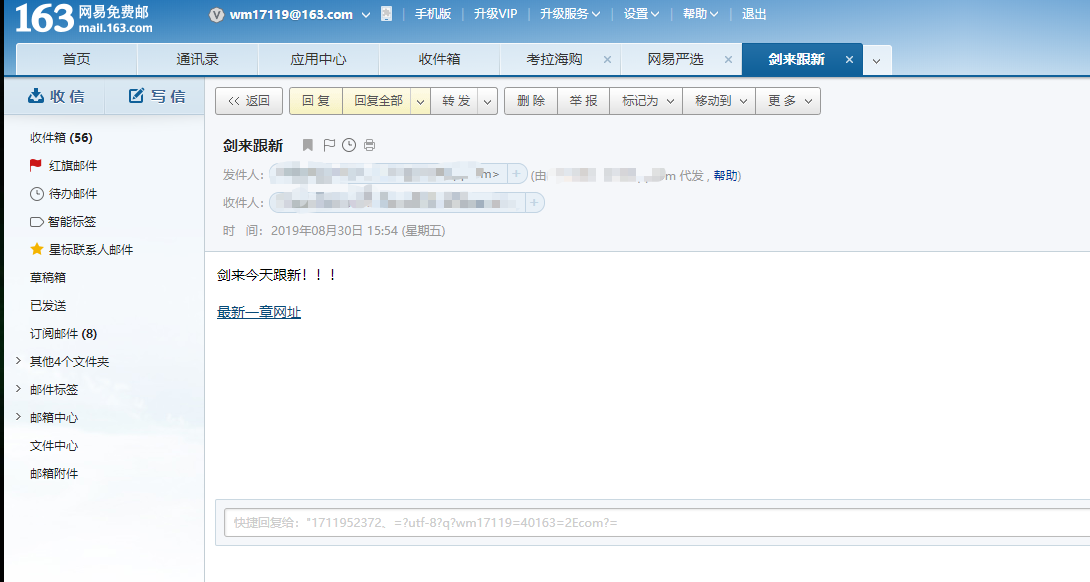Image resolution: width=1090 pixels, height=582 pixels.
Task: Open smart tags 智能标签
Action: (63, 222)
